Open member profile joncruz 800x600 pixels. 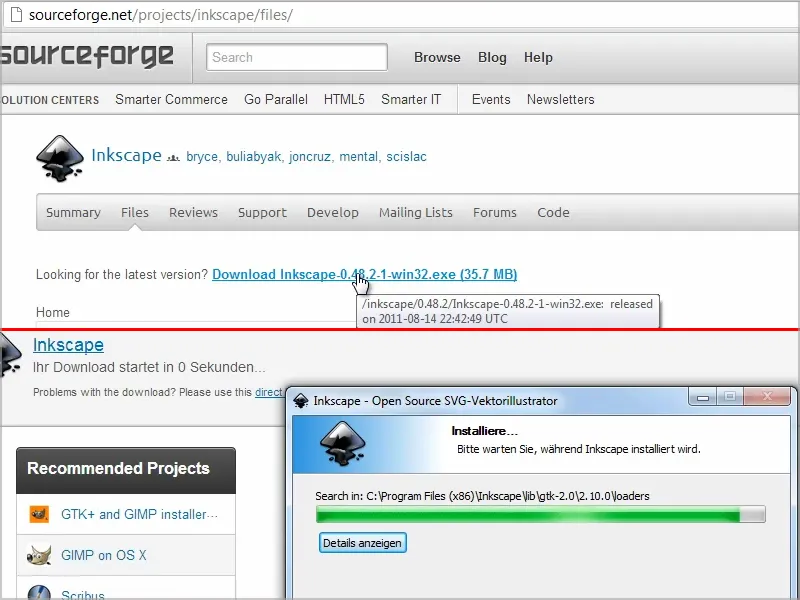pos(310,157)
